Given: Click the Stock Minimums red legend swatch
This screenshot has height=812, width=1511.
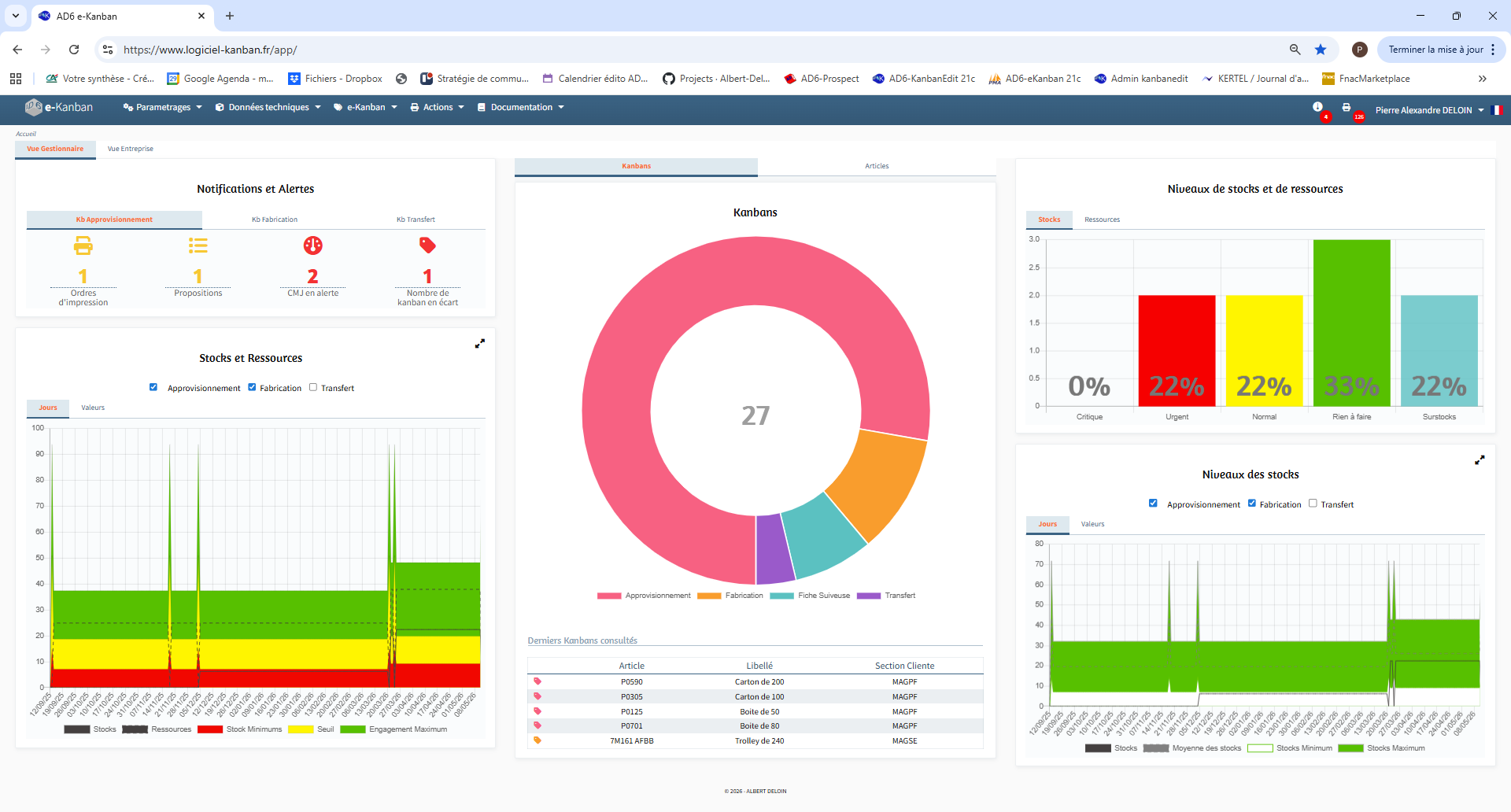Looking at the screenshot, I should click(210, 729).
